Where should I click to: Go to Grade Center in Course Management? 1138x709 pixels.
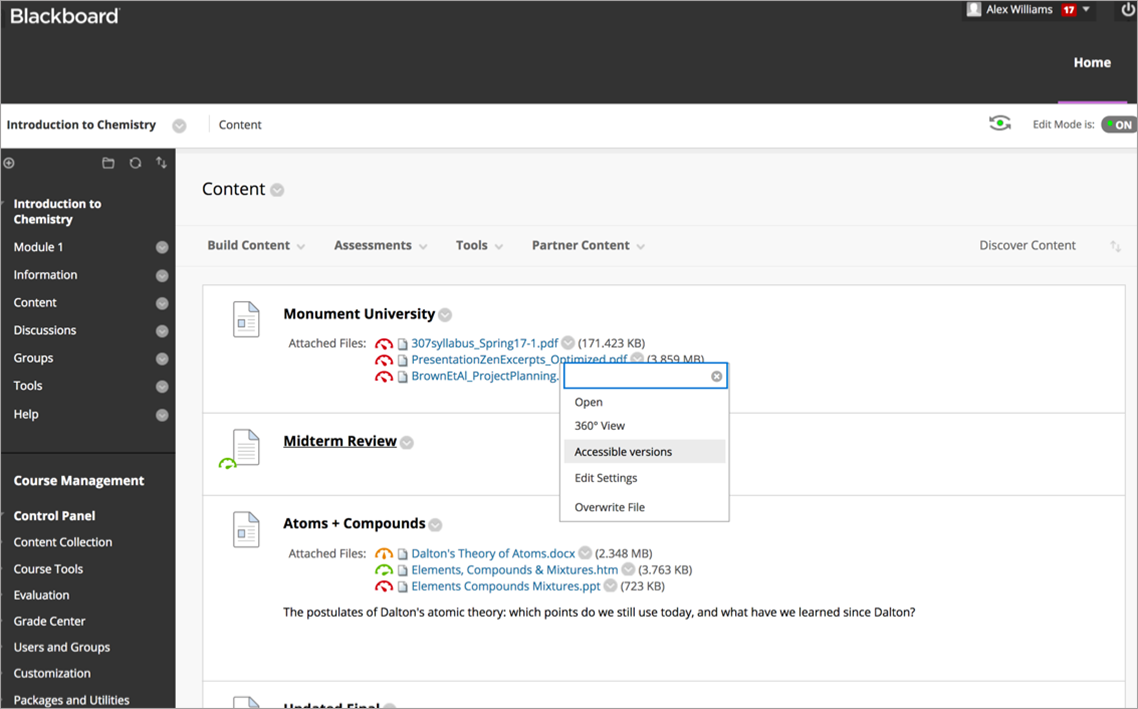pos(48,620)
